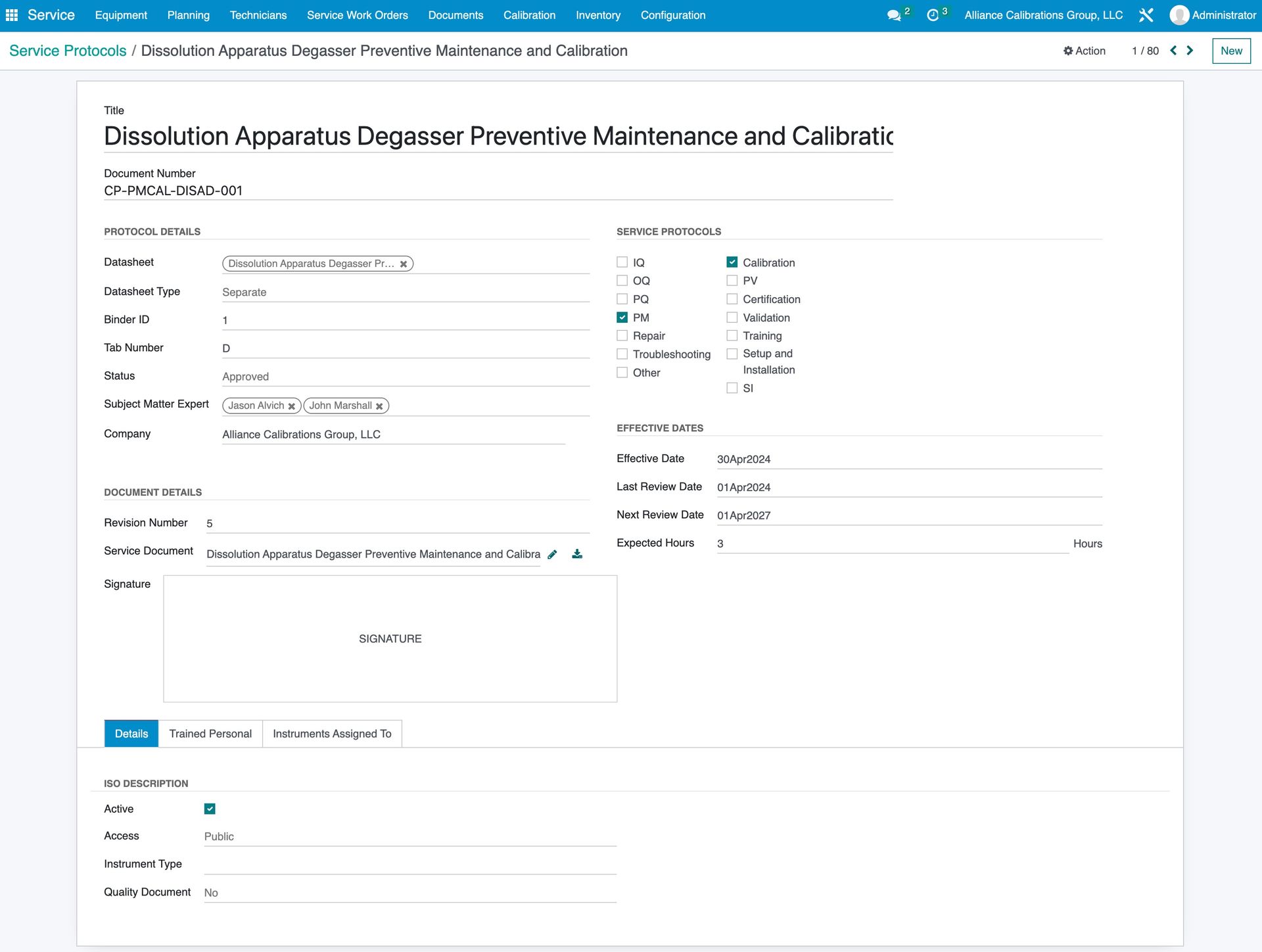Remove the Jason Alvich expert tag
Viewport: 1262px width, 952px height.
(292, 406)
